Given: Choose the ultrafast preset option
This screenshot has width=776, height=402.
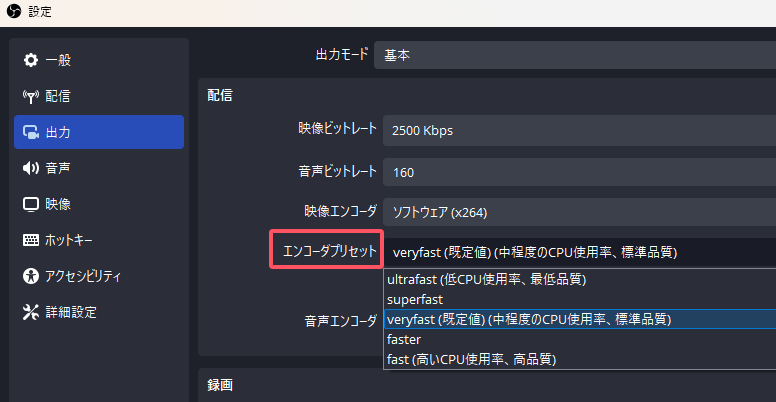Looking at the screenshot, I should 486,279.
